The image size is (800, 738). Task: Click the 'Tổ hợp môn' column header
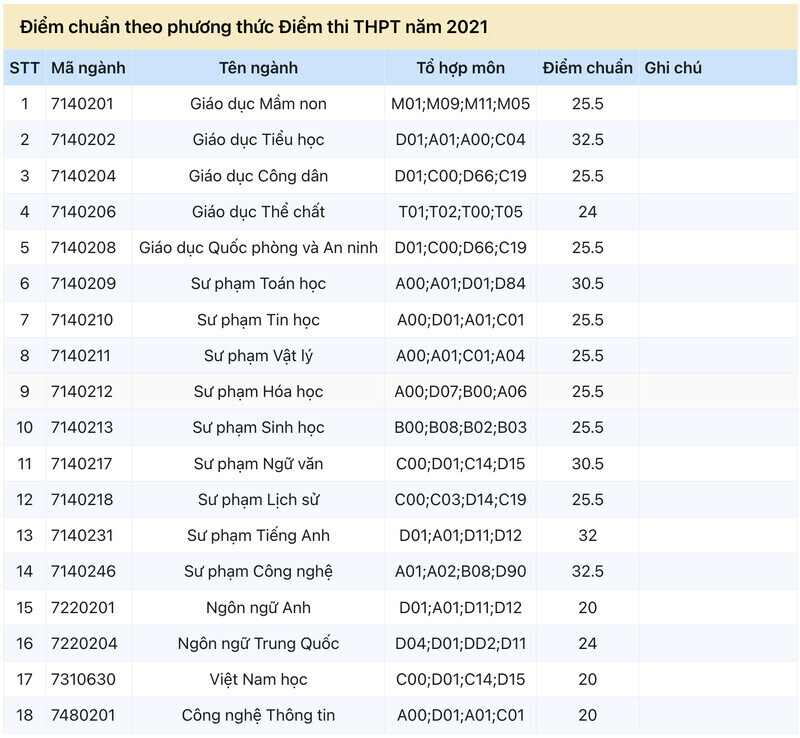[461, 67]
